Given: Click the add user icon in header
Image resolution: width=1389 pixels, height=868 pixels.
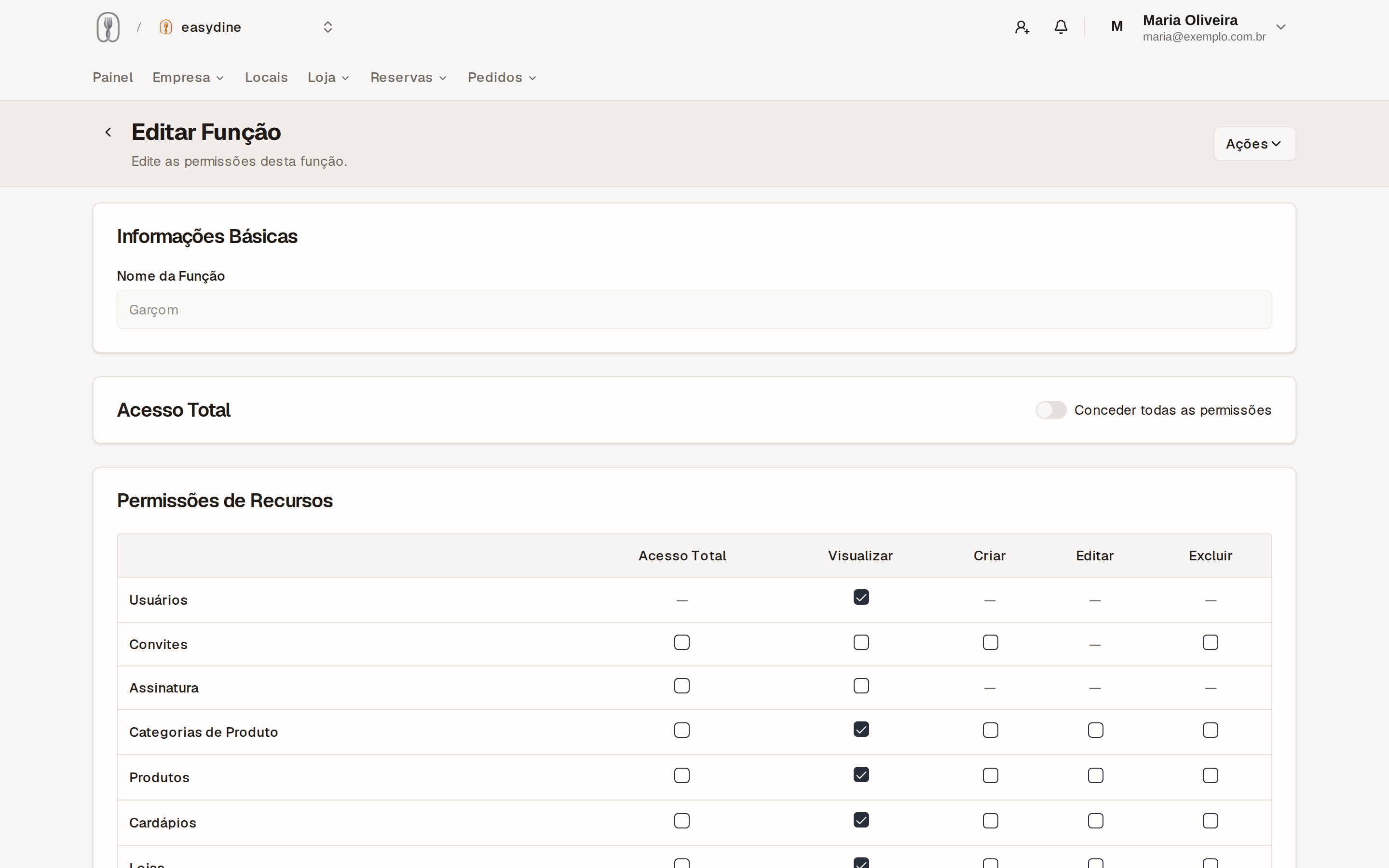Looking at the screenshot, I should click(x=1021, y=27).
